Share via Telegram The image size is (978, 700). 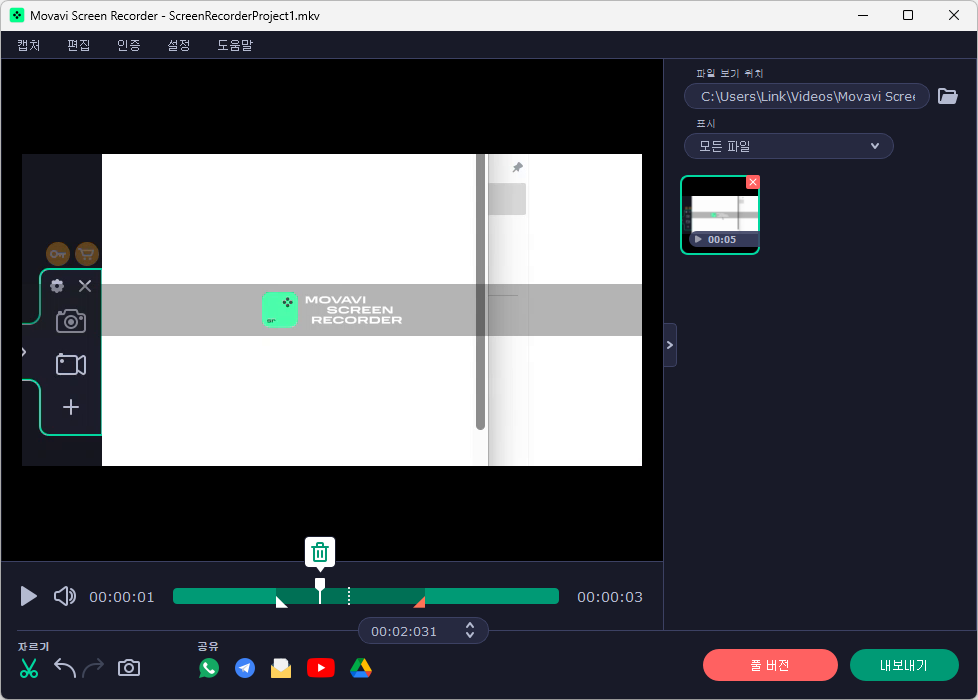245,668
